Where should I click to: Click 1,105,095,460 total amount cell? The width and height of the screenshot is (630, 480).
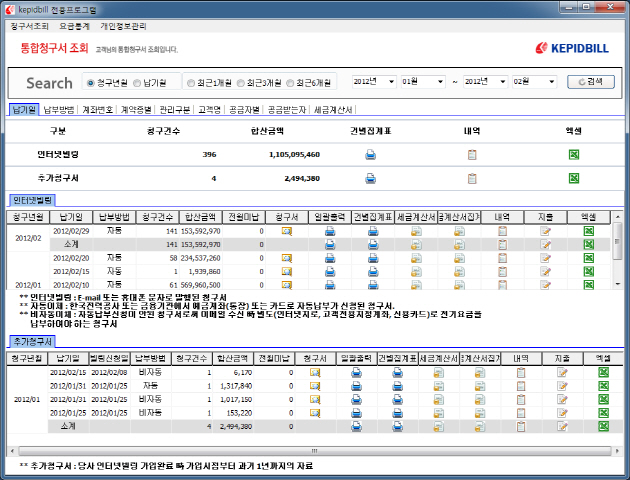click(294, 155)
